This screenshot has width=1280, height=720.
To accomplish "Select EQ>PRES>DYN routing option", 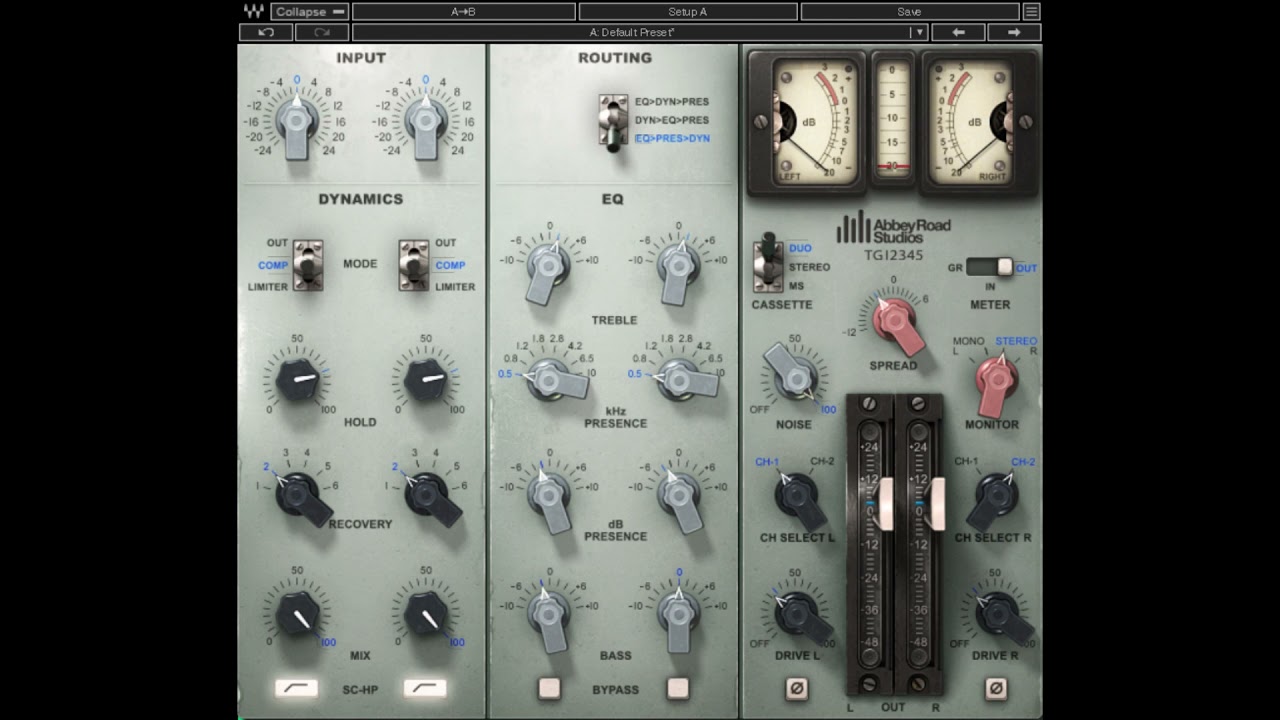I will [672, 138].
